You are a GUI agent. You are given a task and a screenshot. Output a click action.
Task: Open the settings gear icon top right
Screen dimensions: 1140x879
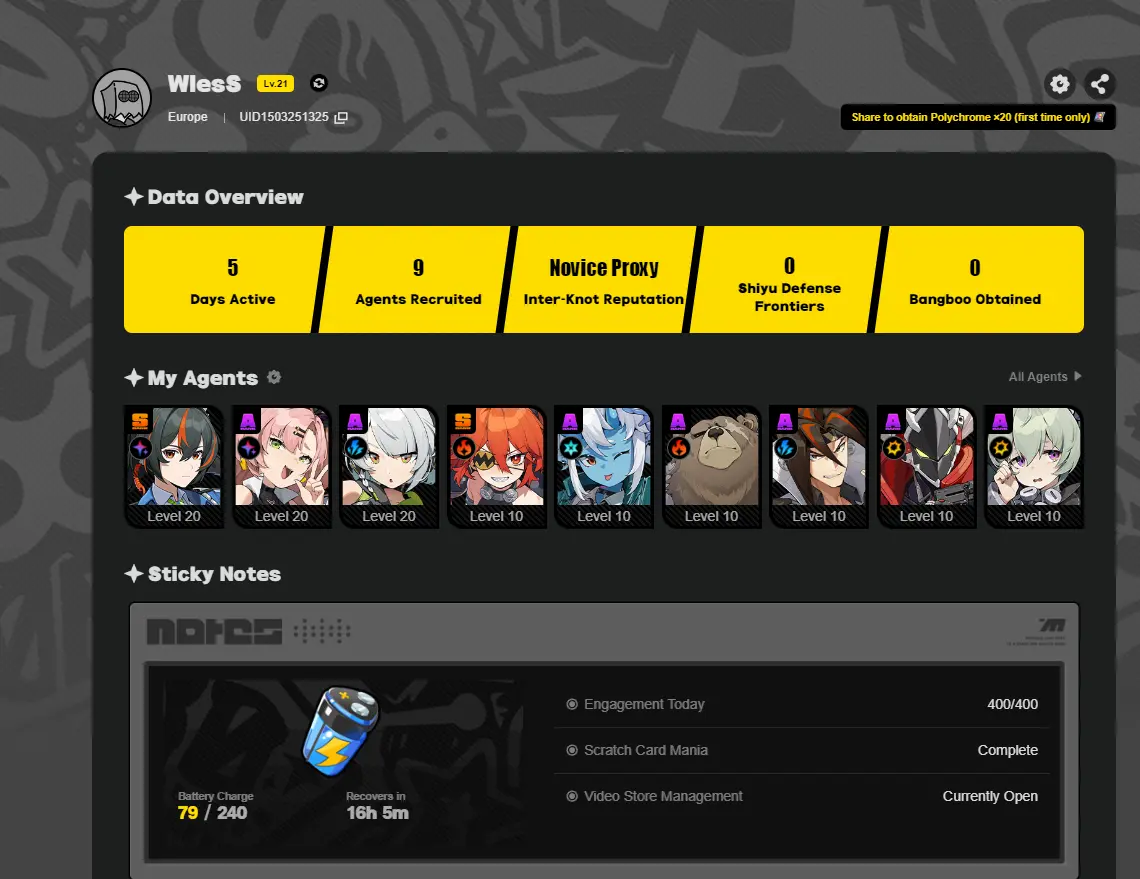[x=1059, y=84]
